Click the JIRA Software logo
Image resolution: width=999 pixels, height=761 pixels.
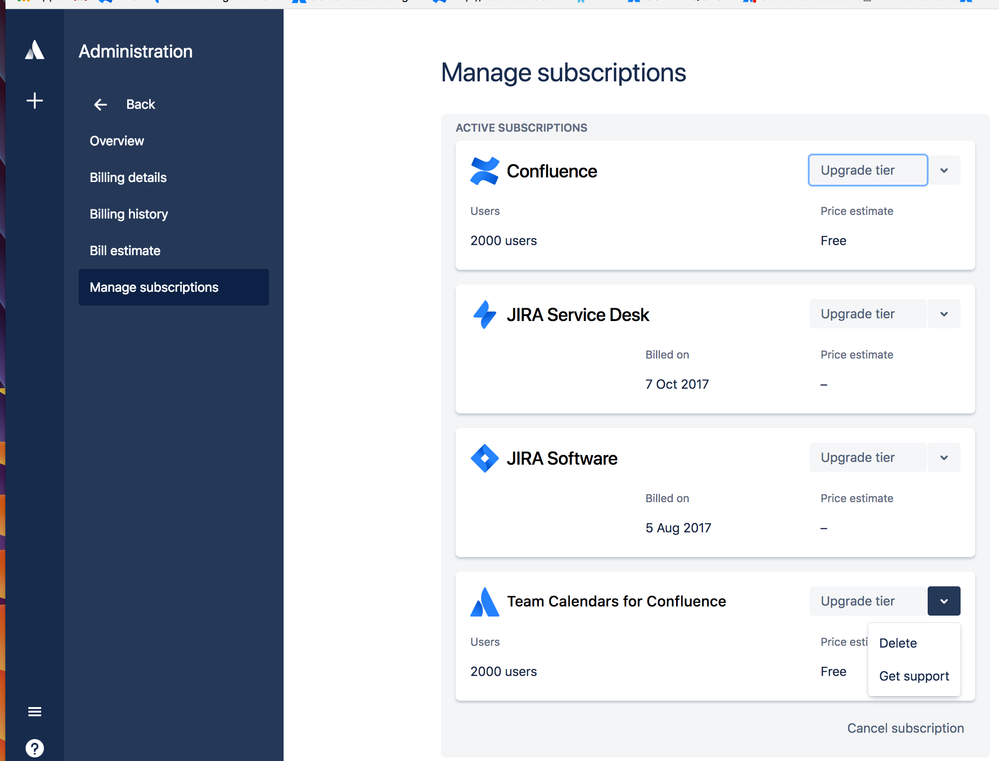coord(484,458)
